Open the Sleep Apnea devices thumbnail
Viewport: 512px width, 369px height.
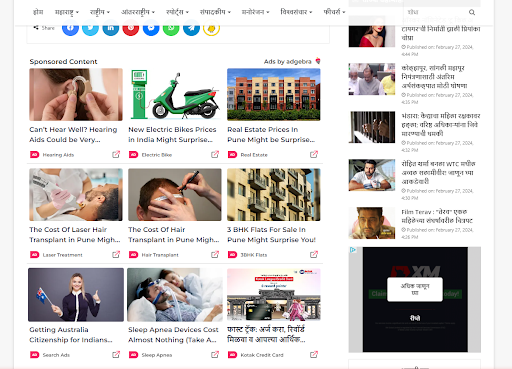point(175,295)
